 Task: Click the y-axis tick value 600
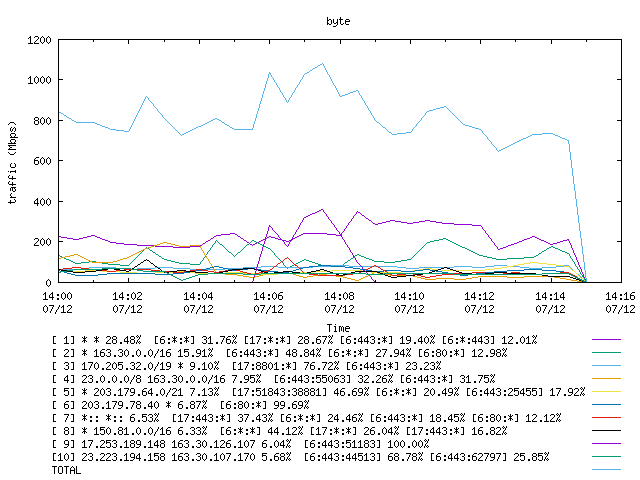[42, 161]
